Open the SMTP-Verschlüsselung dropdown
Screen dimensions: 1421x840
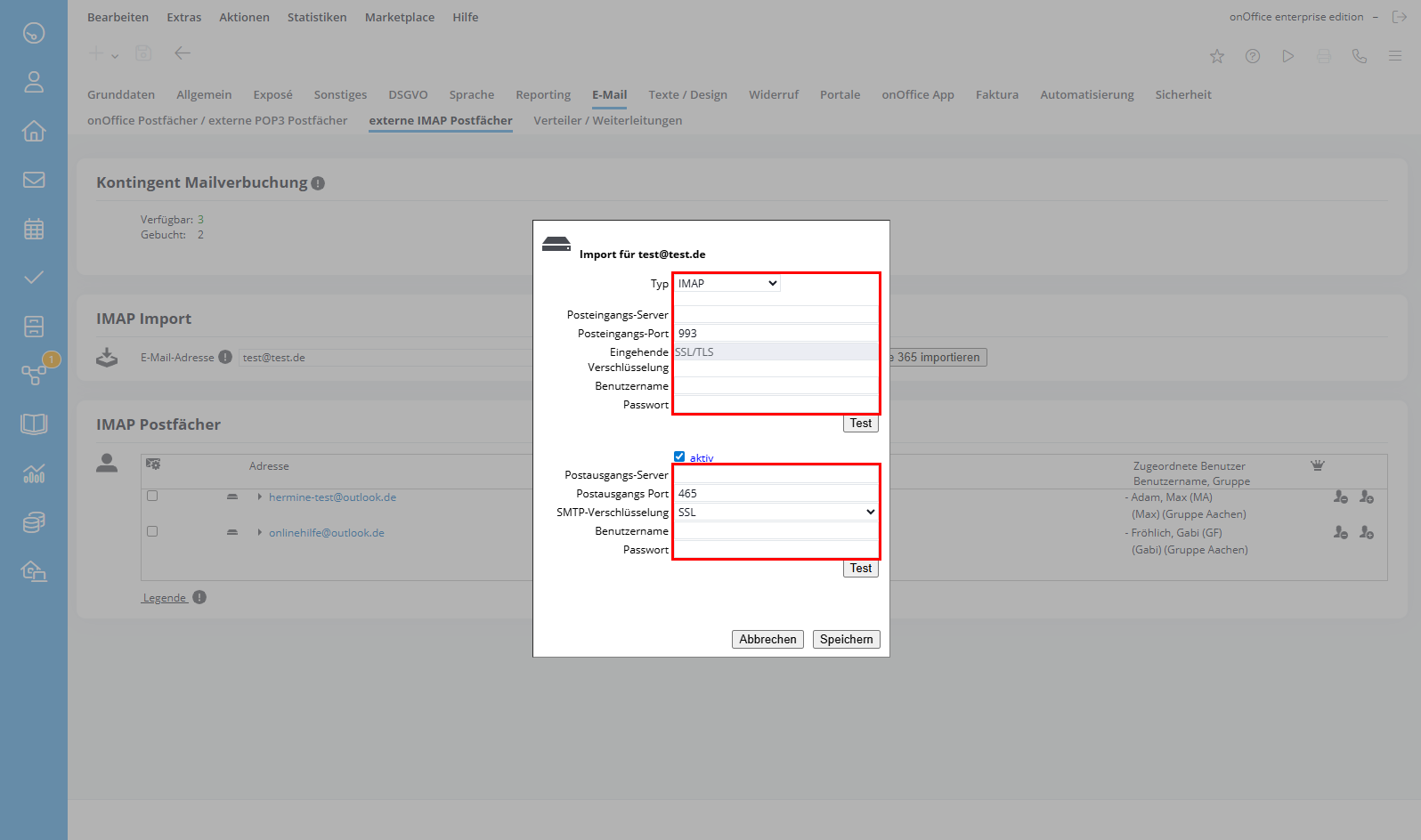775,513
